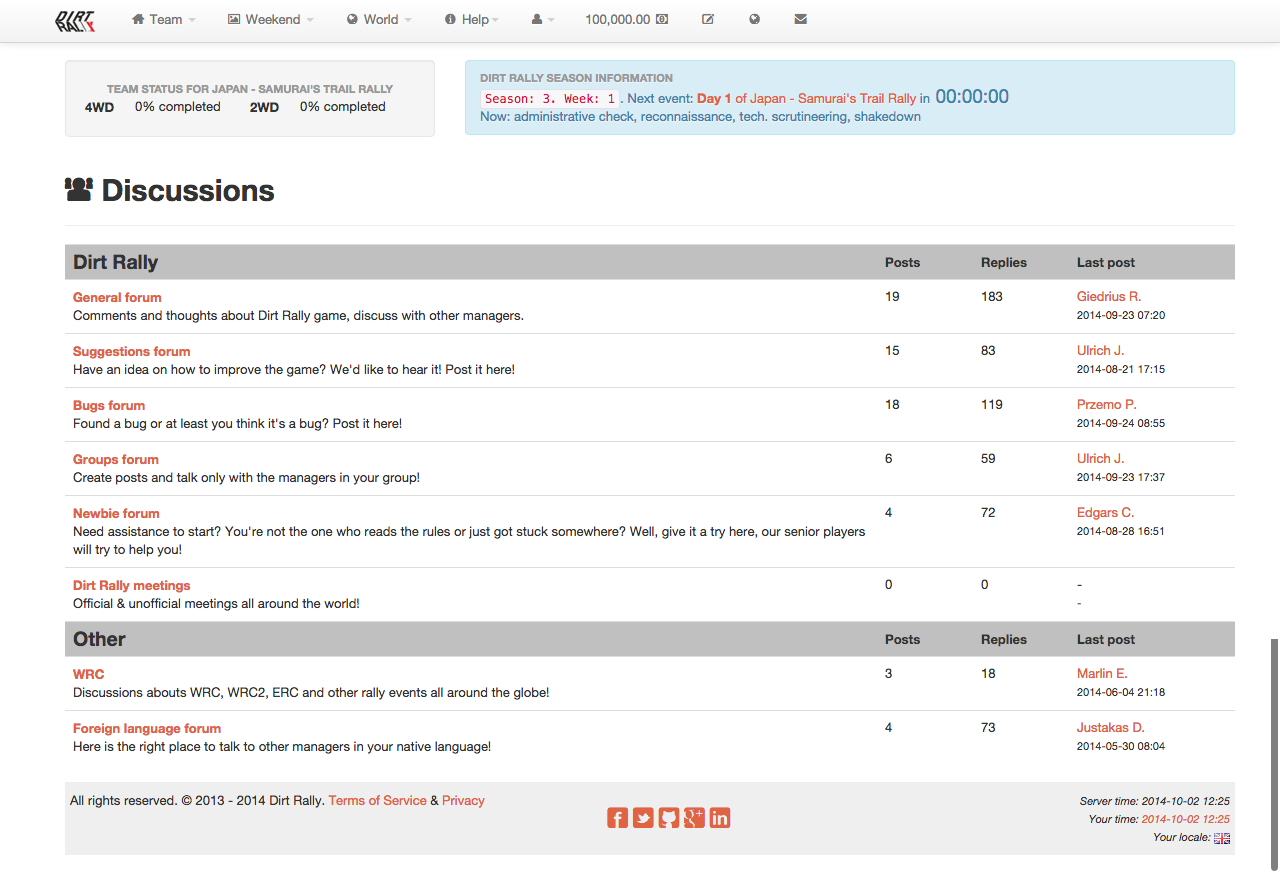The width and height of the screenshot is (1280, 873).
Task: Open the Suggestions forum
Action: click(x=131, y=351)
